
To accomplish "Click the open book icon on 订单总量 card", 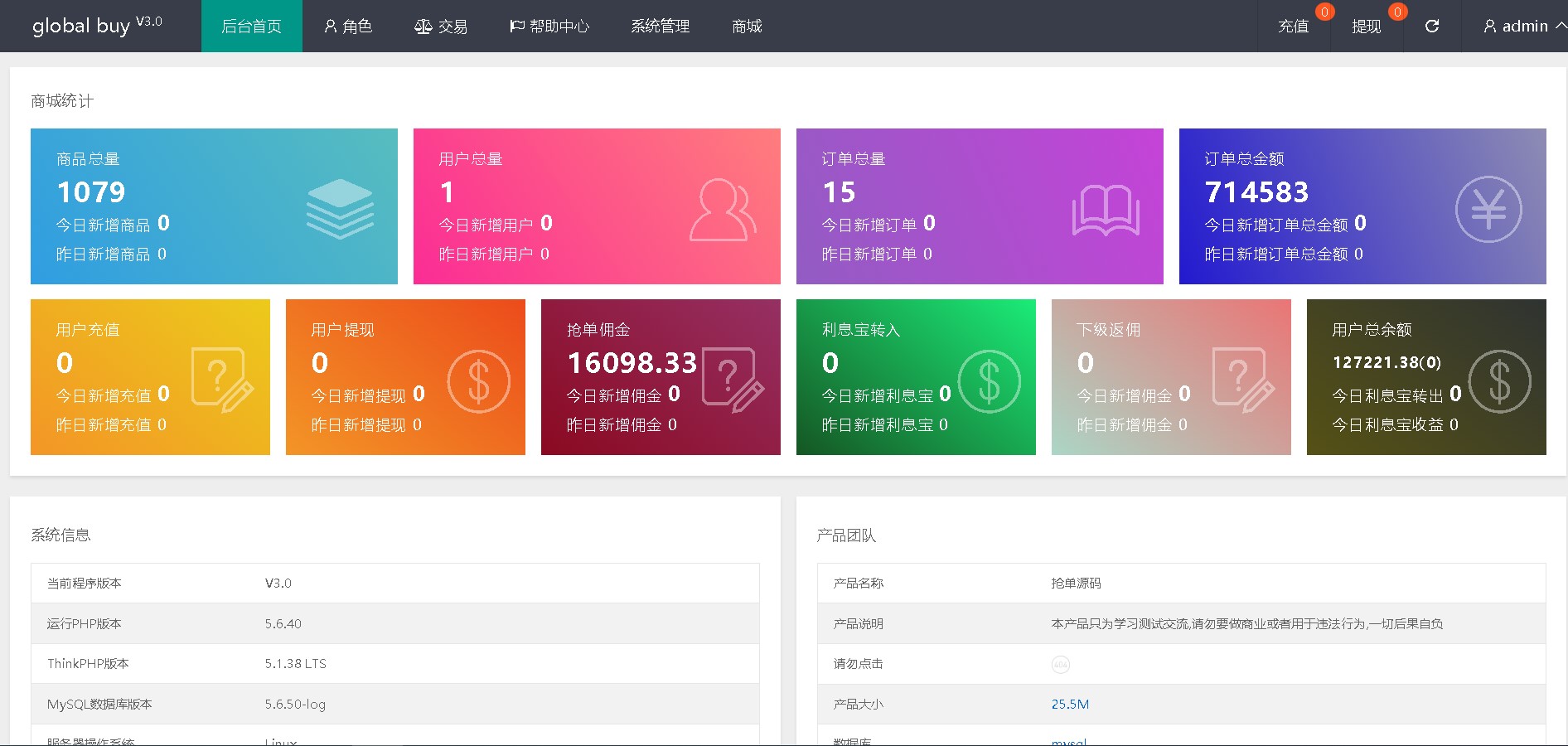I will click(x=1106, y=211).
